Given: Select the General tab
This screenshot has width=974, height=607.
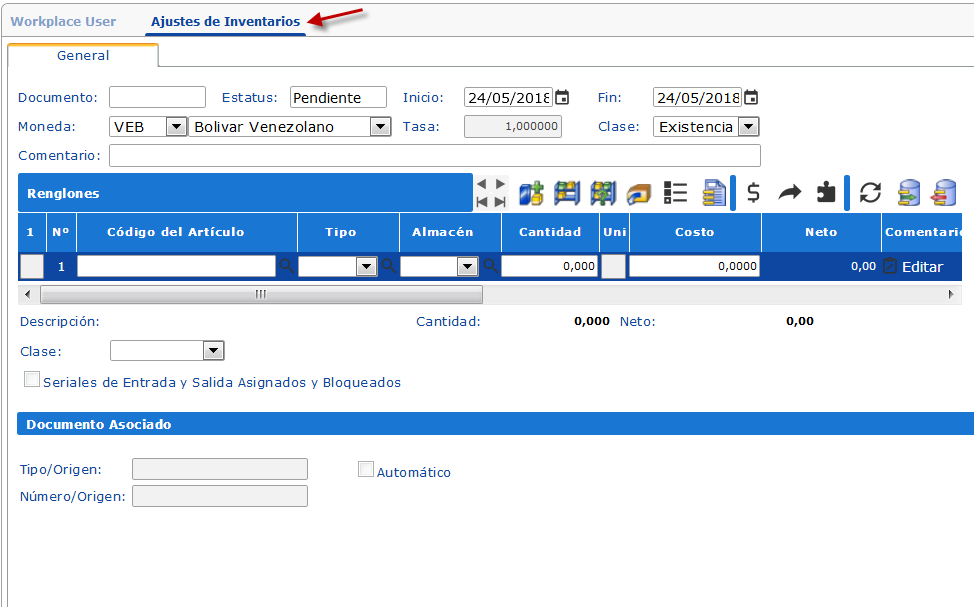Looking at the screenshot, I should pos(82,56).
